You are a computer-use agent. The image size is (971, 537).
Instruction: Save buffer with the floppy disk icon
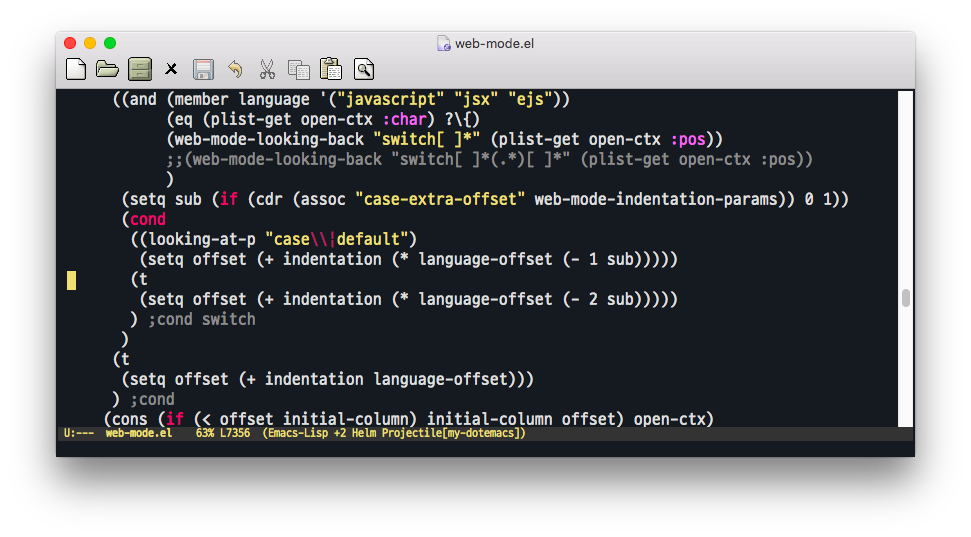[x=203, y=69]
